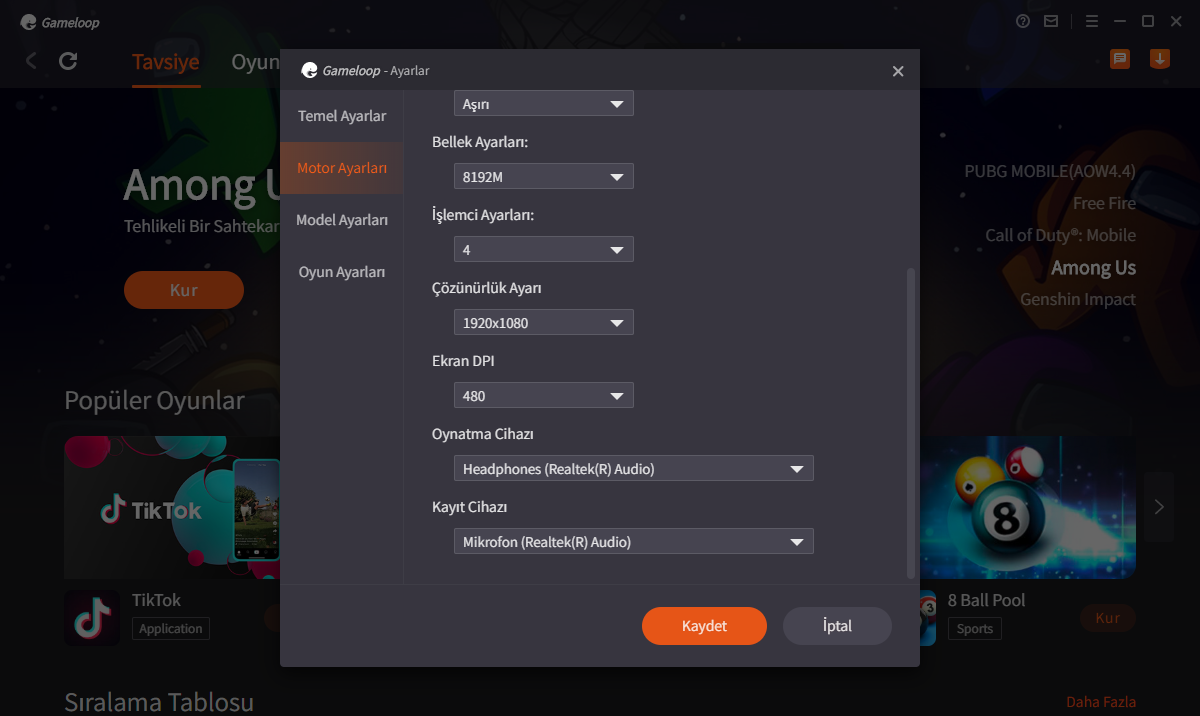Click the TikTok title text below banner

157,600
